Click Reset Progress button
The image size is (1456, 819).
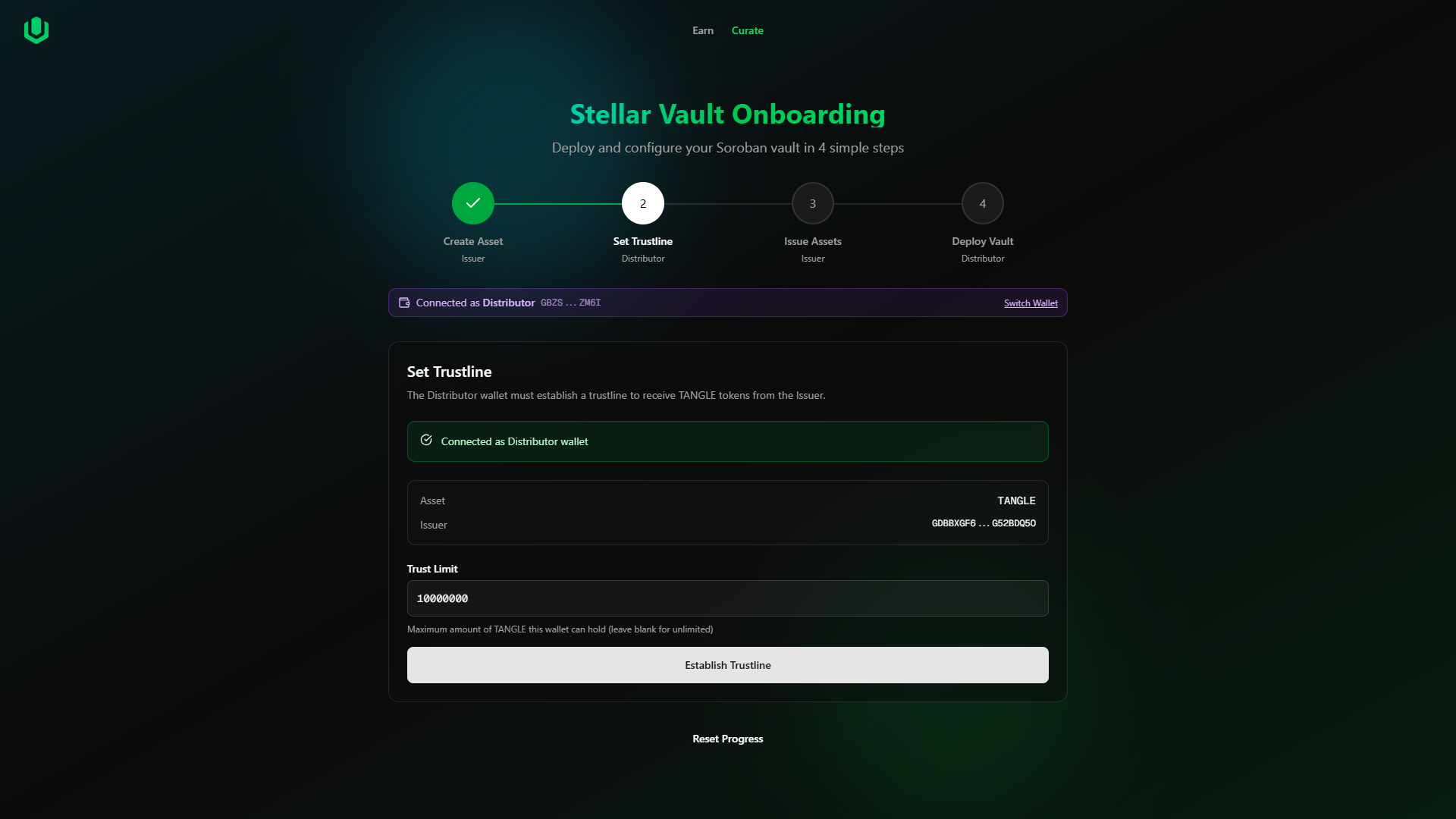(728, 739)
